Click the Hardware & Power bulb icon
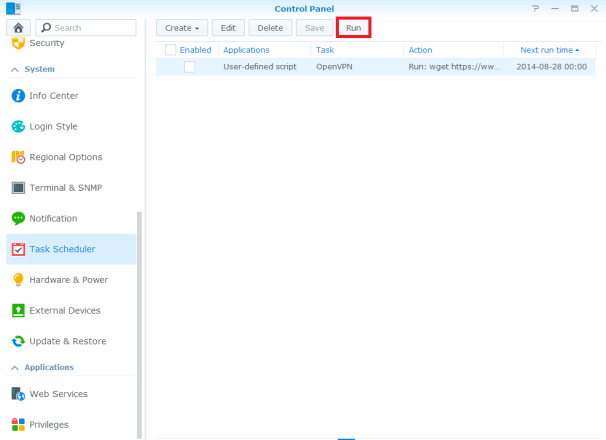Screen dimensions: 606x440 18,280
